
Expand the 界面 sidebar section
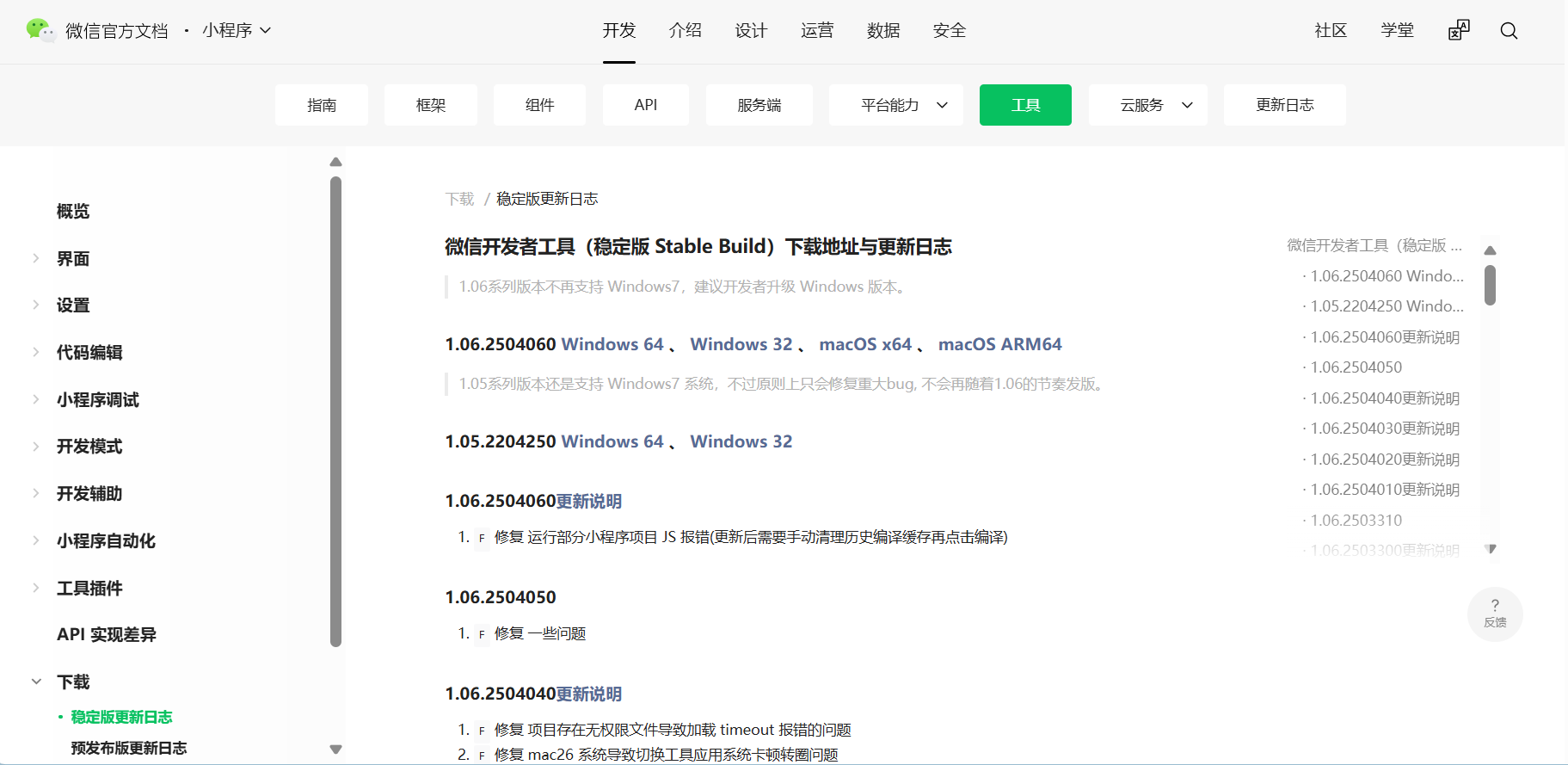point(36,258)
